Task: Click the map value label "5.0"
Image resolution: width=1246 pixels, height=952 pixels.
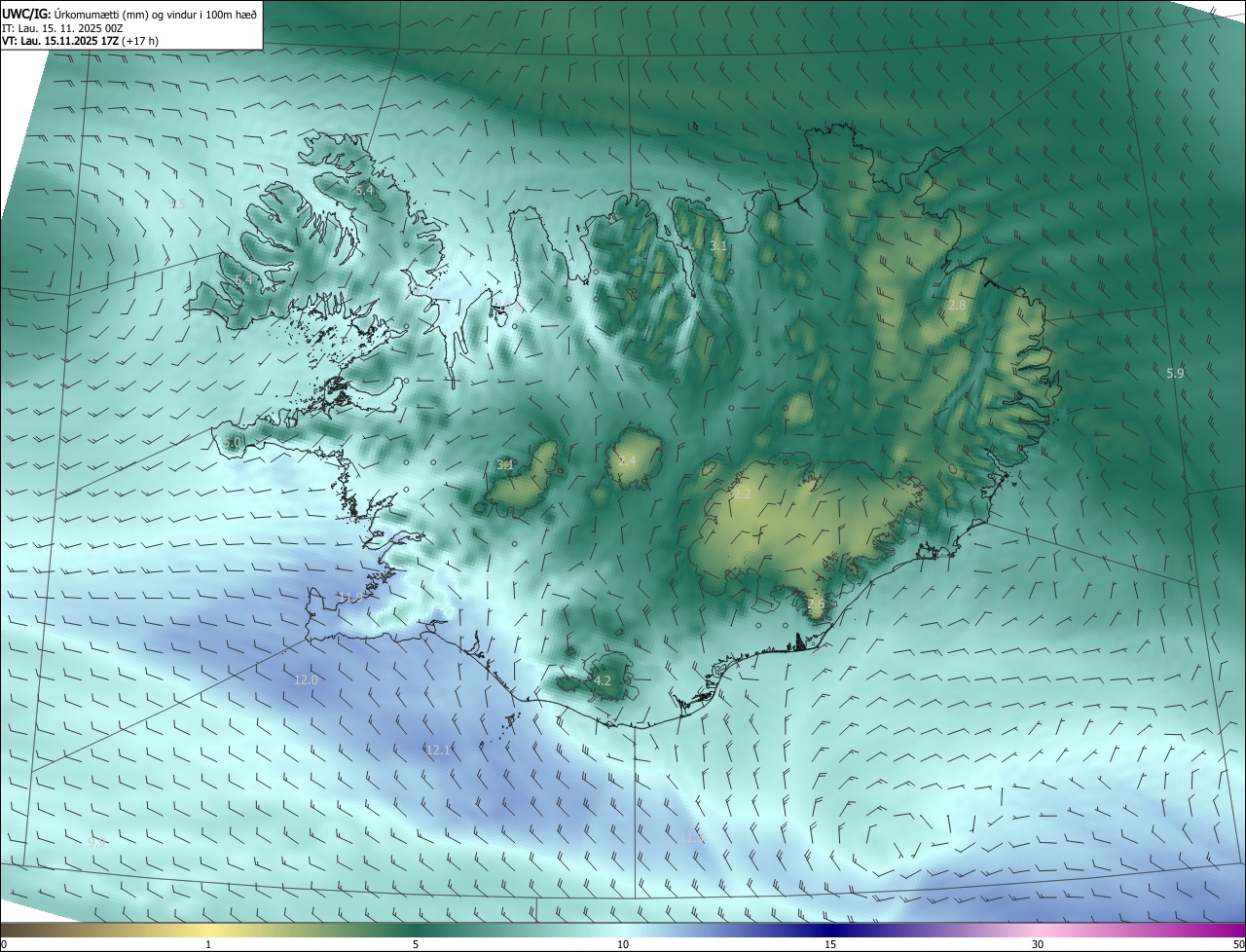Action: [232, 443]
